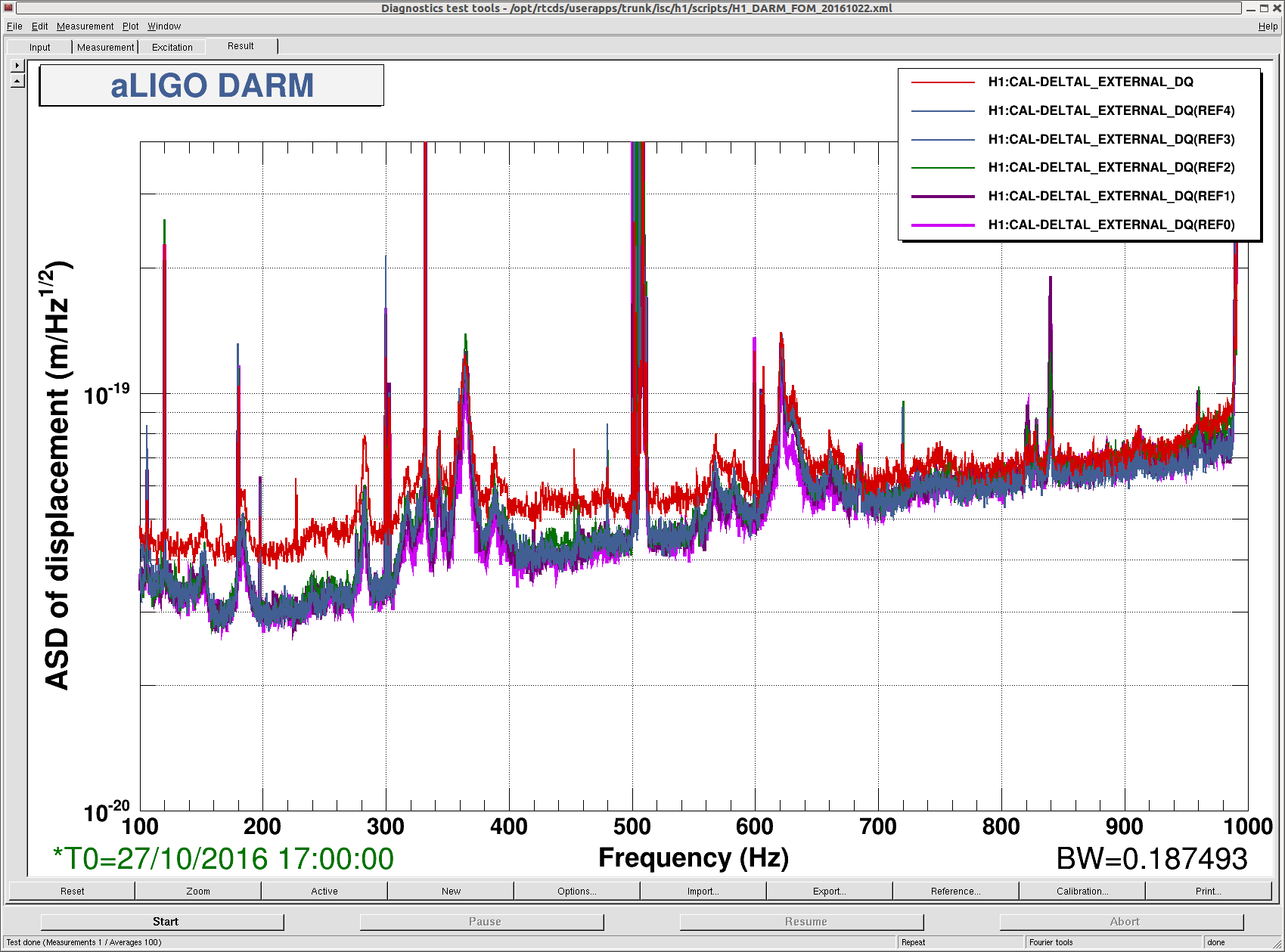Click the window menu icon in title bar

point(8,8)
